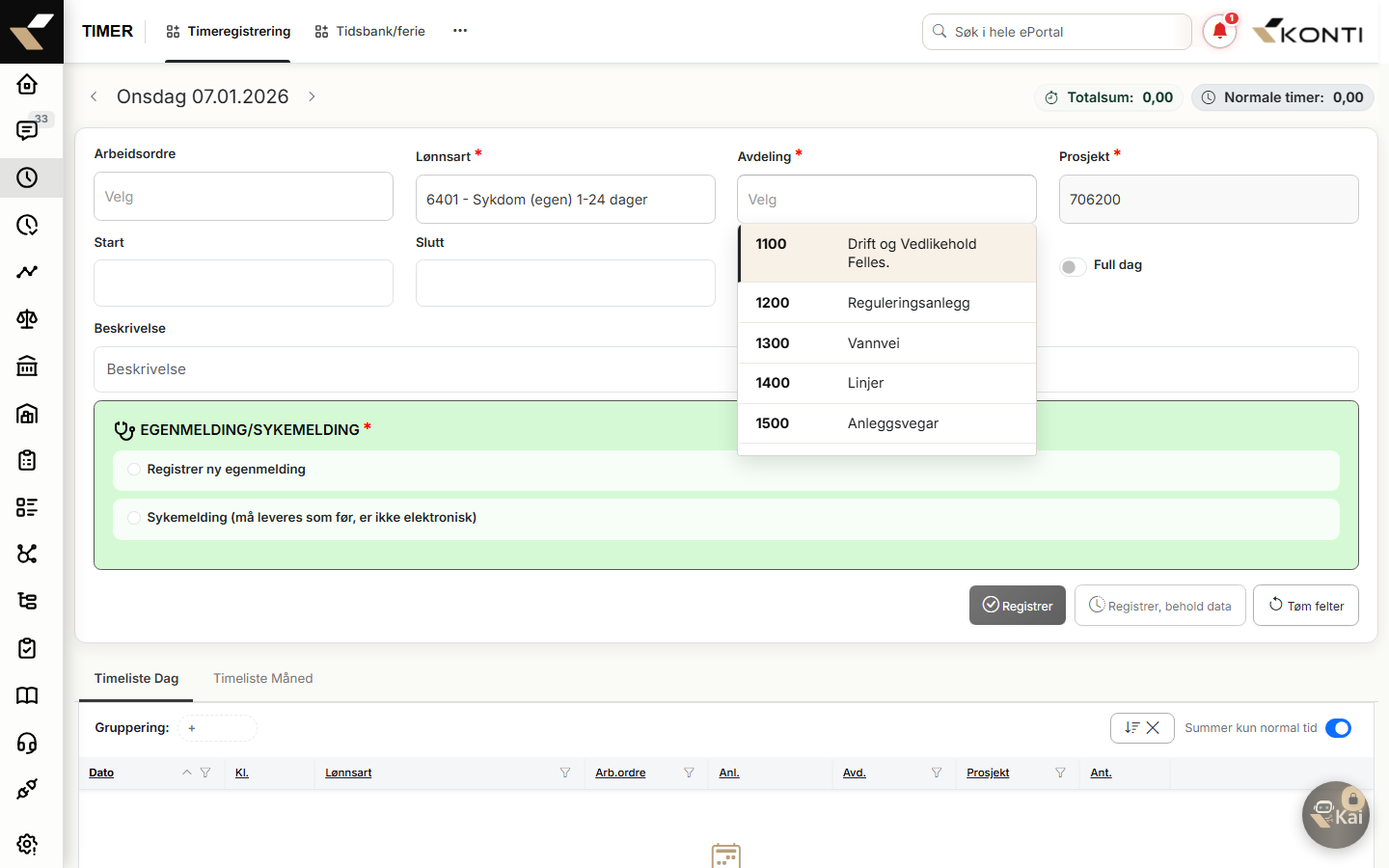This screenshot has height=868, width=1389.
Task: Open the Lønnsart dropdown field
Action: pyautogui.click(x=565, y=200)
